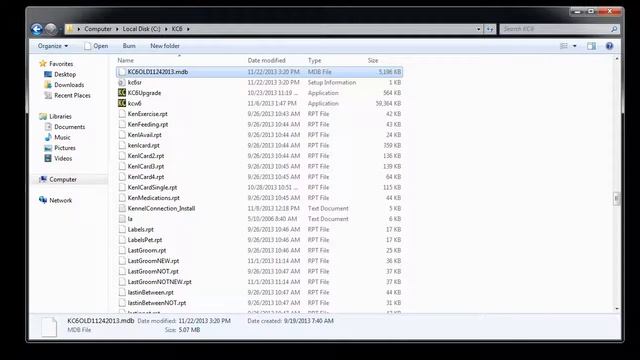Click the Music library icon
The width and height of the screenshot is (640, 360).
(x=48, y=138)
